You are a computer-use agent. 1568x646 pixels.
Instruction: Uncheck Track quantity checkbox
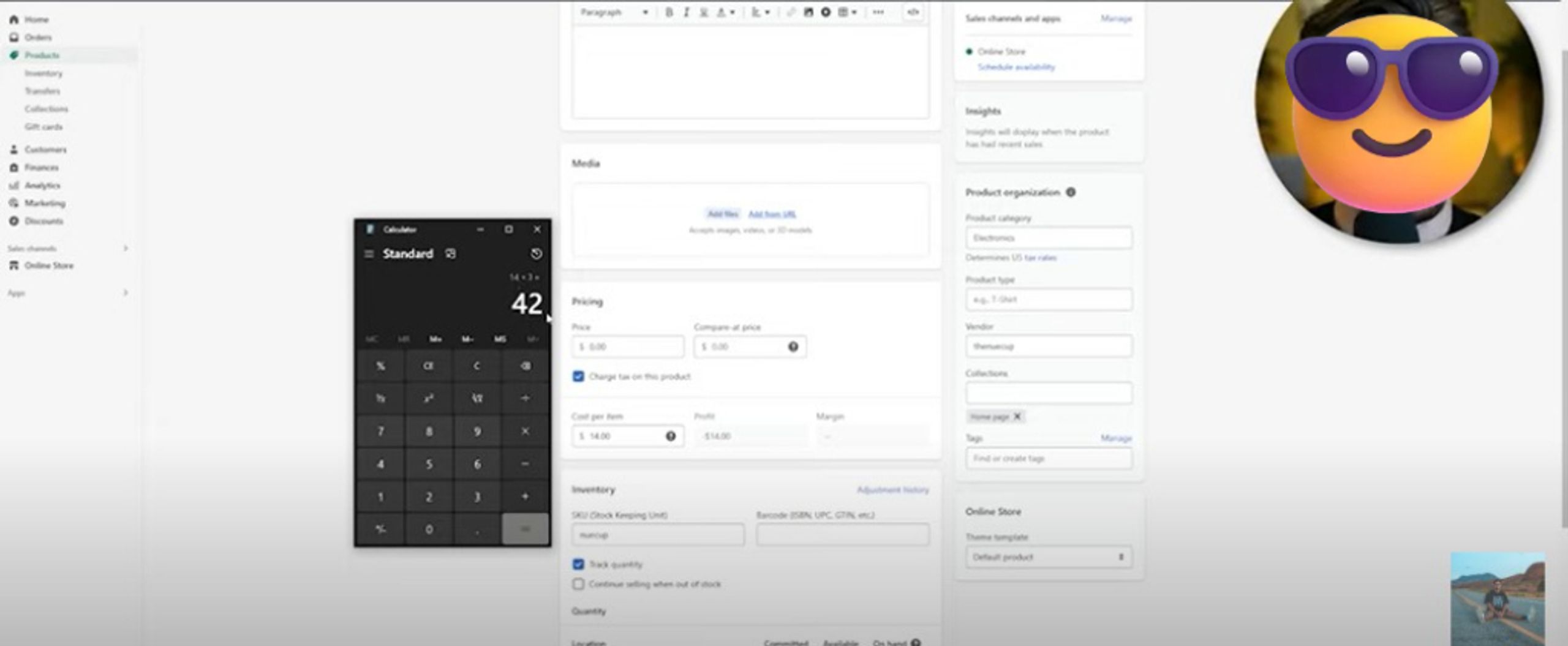[x=578, y=564]
